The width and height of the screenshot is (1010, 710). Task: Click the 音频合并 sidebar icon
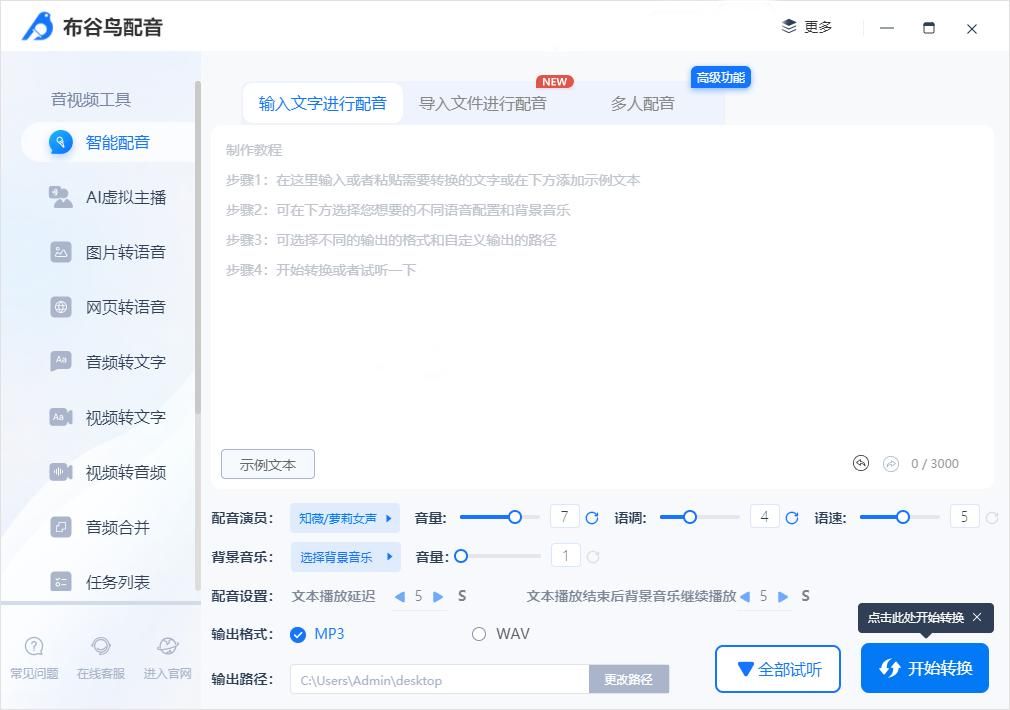[x=61, y=527]
